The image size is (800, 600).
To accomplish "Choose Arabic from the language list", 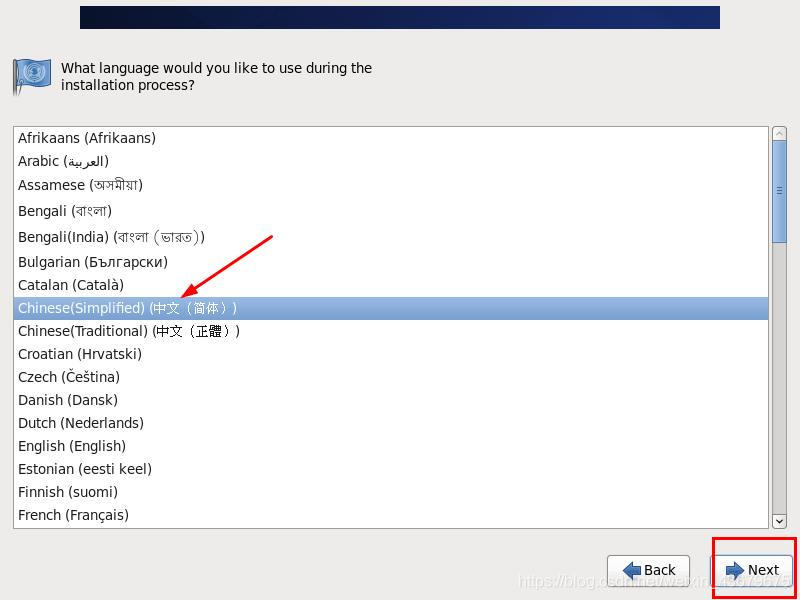I will pyautogui.click(x=390, y=161).
